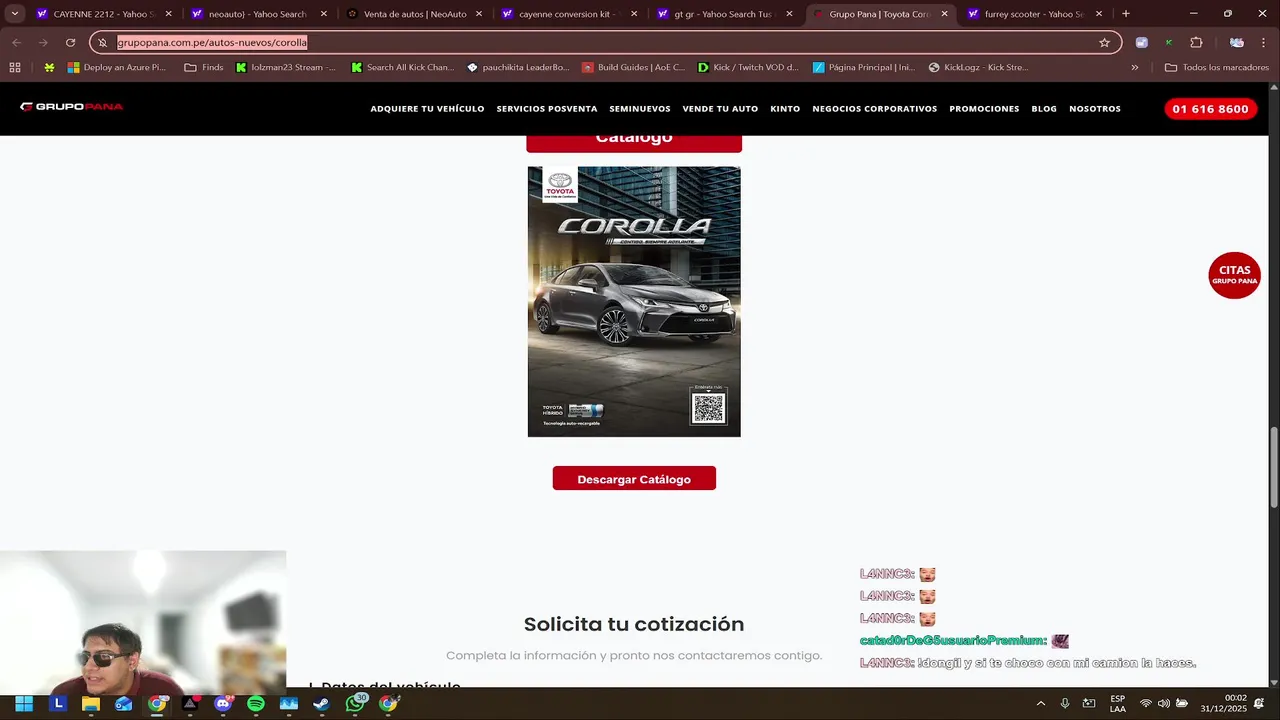Viewport: 1280px width, 720px height.
Task: Call the 01 616 8600 phone button
Action: pos(1210,109)
